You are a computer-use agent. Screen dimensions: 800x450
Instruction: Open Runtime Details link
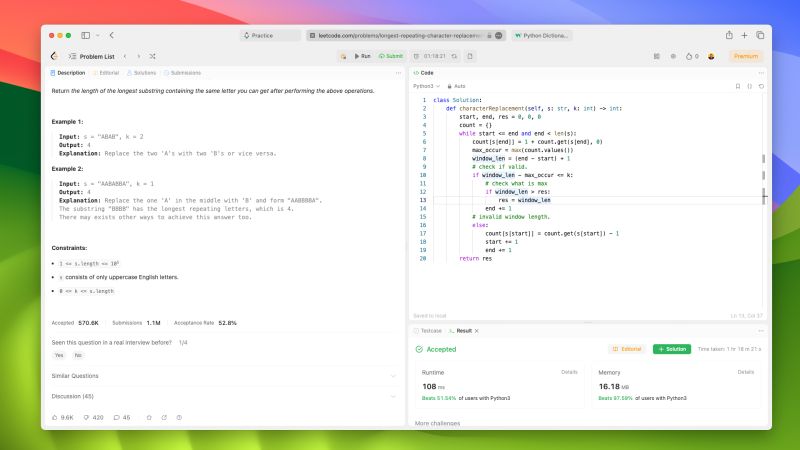pyautogui.click(x=569, y=372)
